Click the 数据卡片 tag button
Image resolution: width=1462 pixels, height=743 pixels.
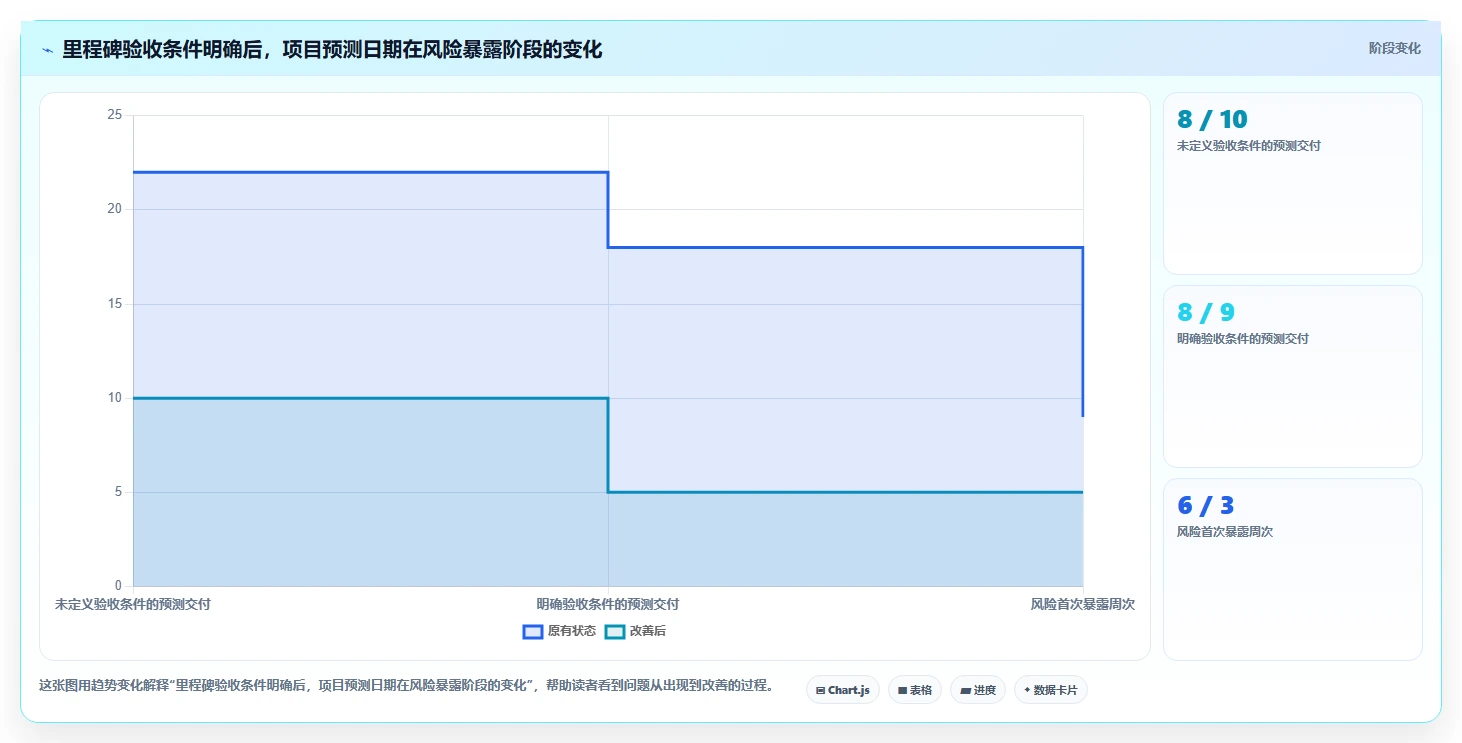pyautogui.click(x=1051, y=690)
